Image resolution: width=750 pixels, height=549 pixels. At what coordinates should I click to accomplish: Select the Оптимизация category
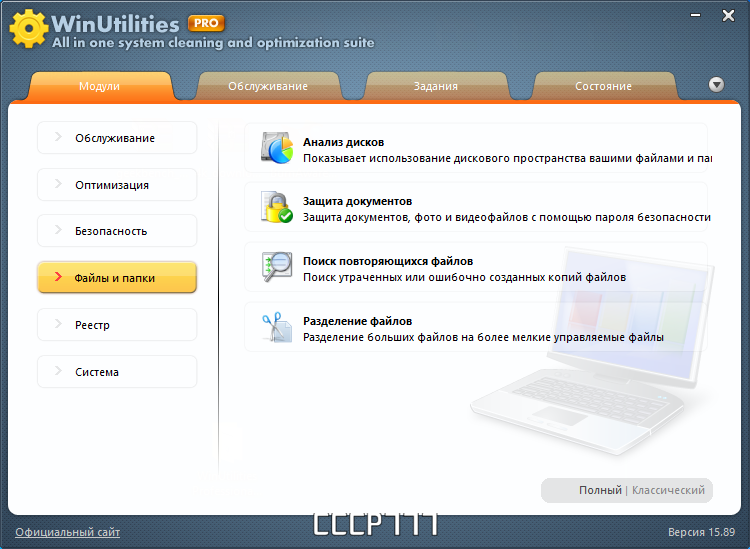point(117,185)
